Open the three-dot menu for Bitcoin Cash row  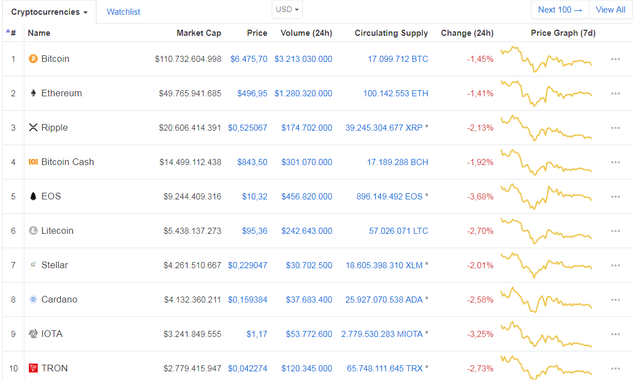point(616,162)
